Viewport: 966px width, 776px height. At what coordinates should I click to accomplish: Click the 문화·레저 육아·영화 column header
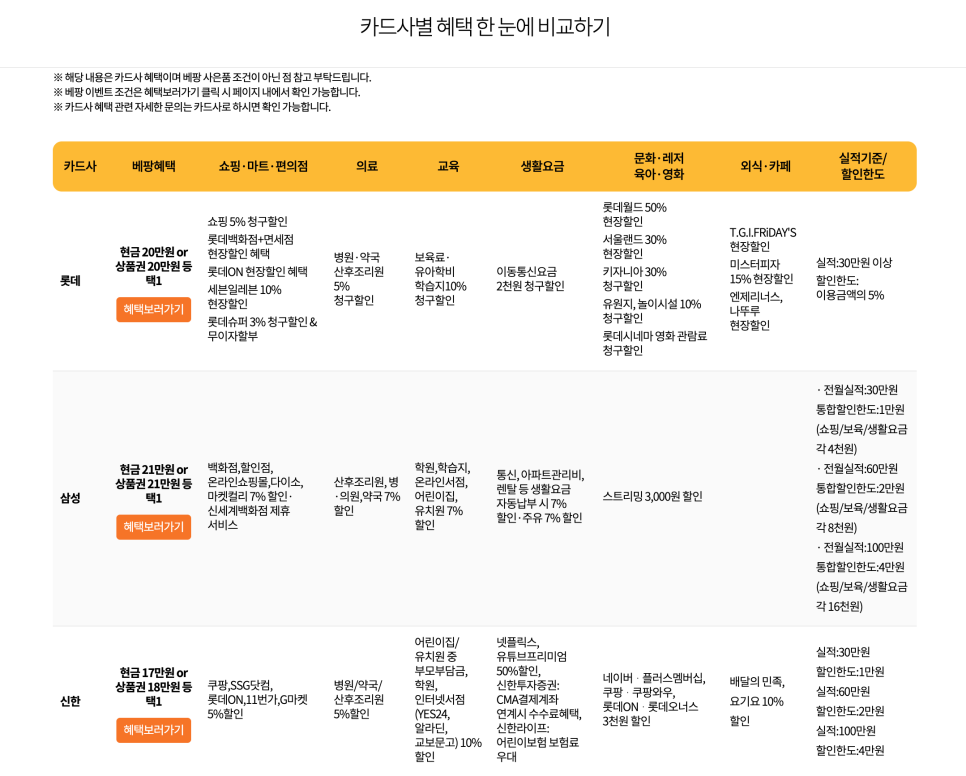pos(659,166)
